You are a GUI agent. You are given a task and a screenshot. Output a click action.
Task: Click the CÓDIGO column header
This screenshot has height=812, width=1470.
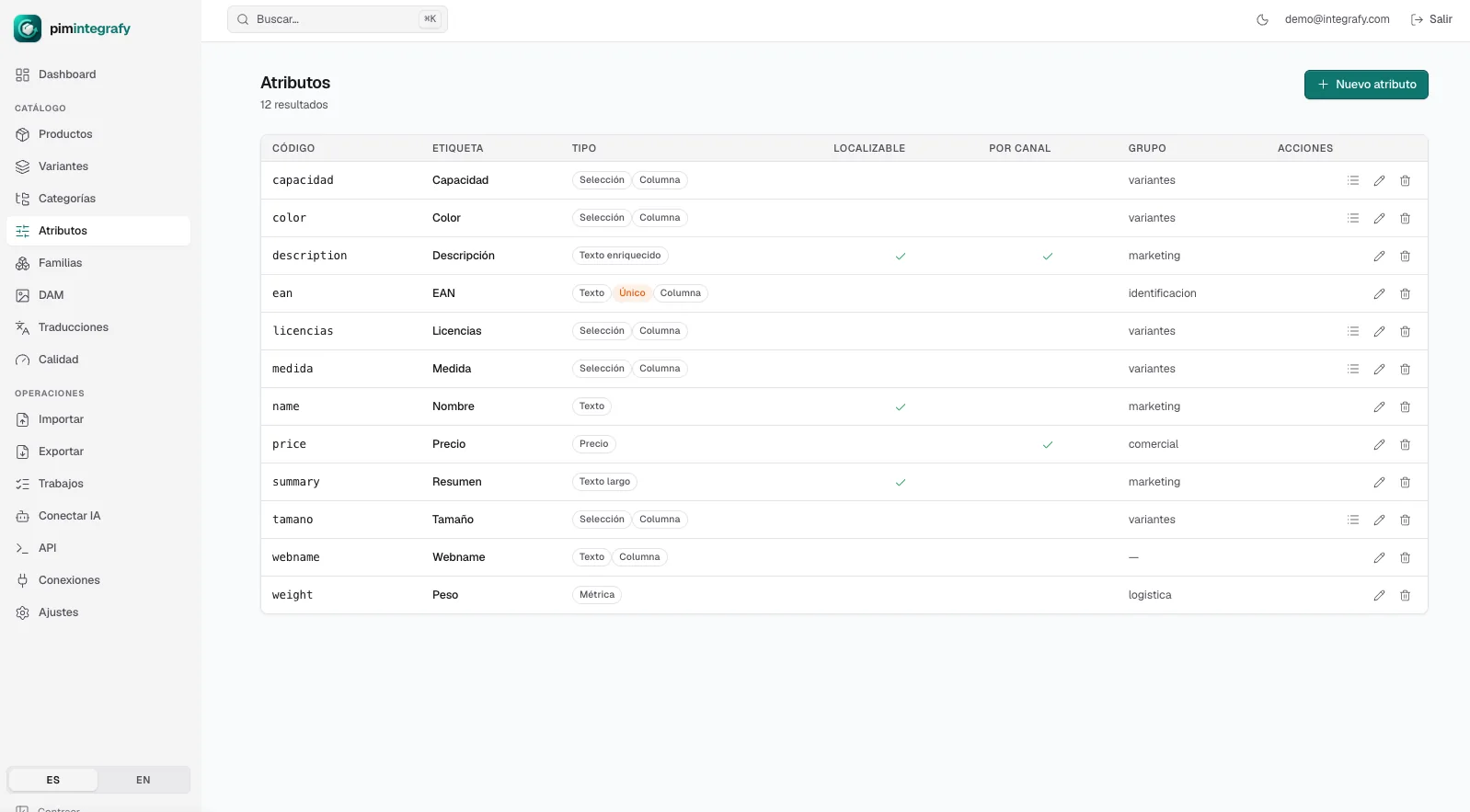click(x=293, y=148)
